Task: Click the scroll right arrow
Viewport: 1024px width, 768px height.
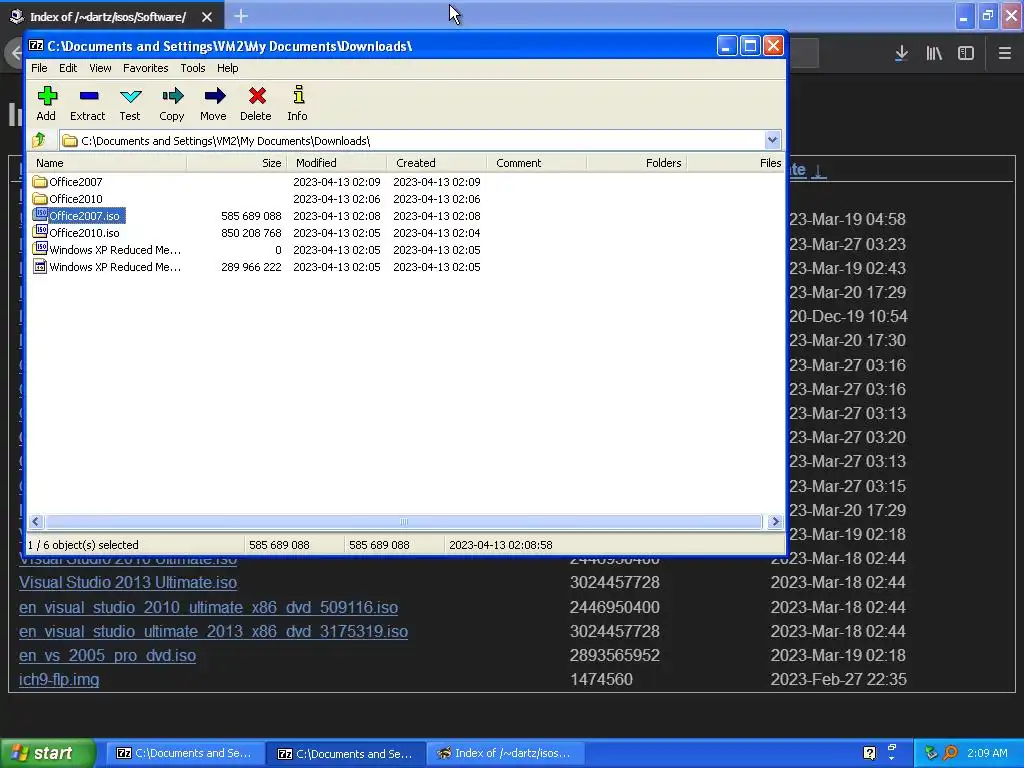Action: pos(775,522)
